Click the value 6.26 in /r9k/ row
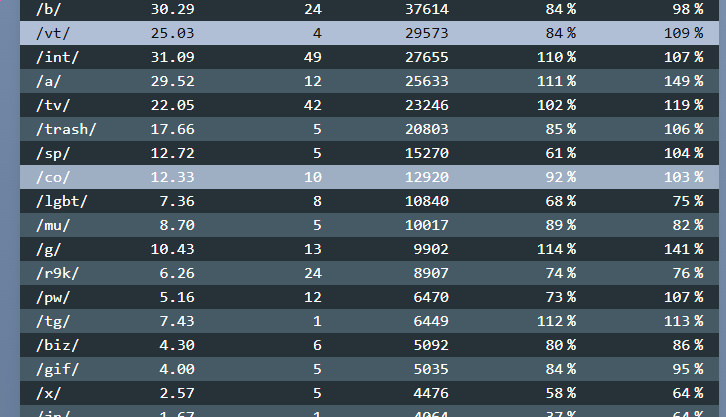Image resolution: width=726 pixels, height=417 pixels. (177, 274)
